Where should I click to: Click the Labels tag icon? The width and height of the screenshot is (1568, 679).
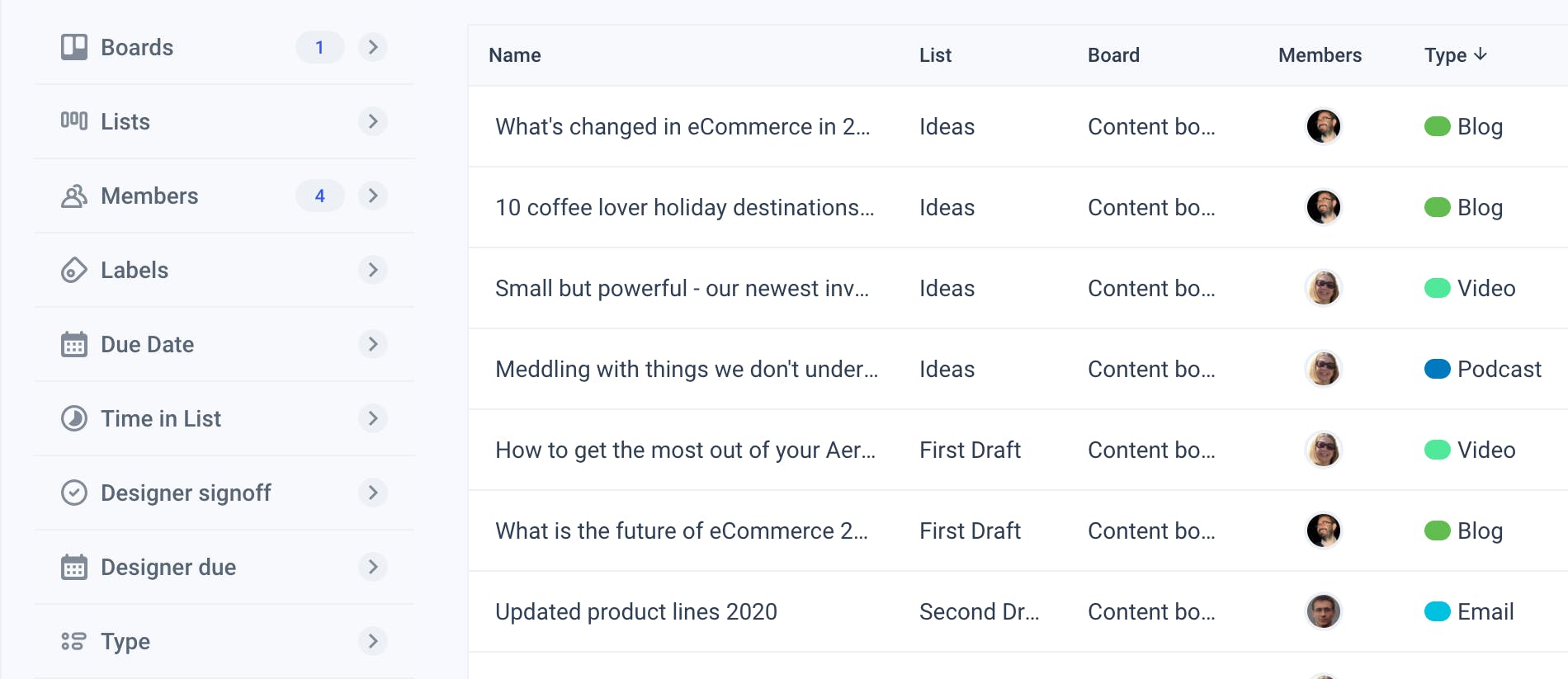coord(74,271)
